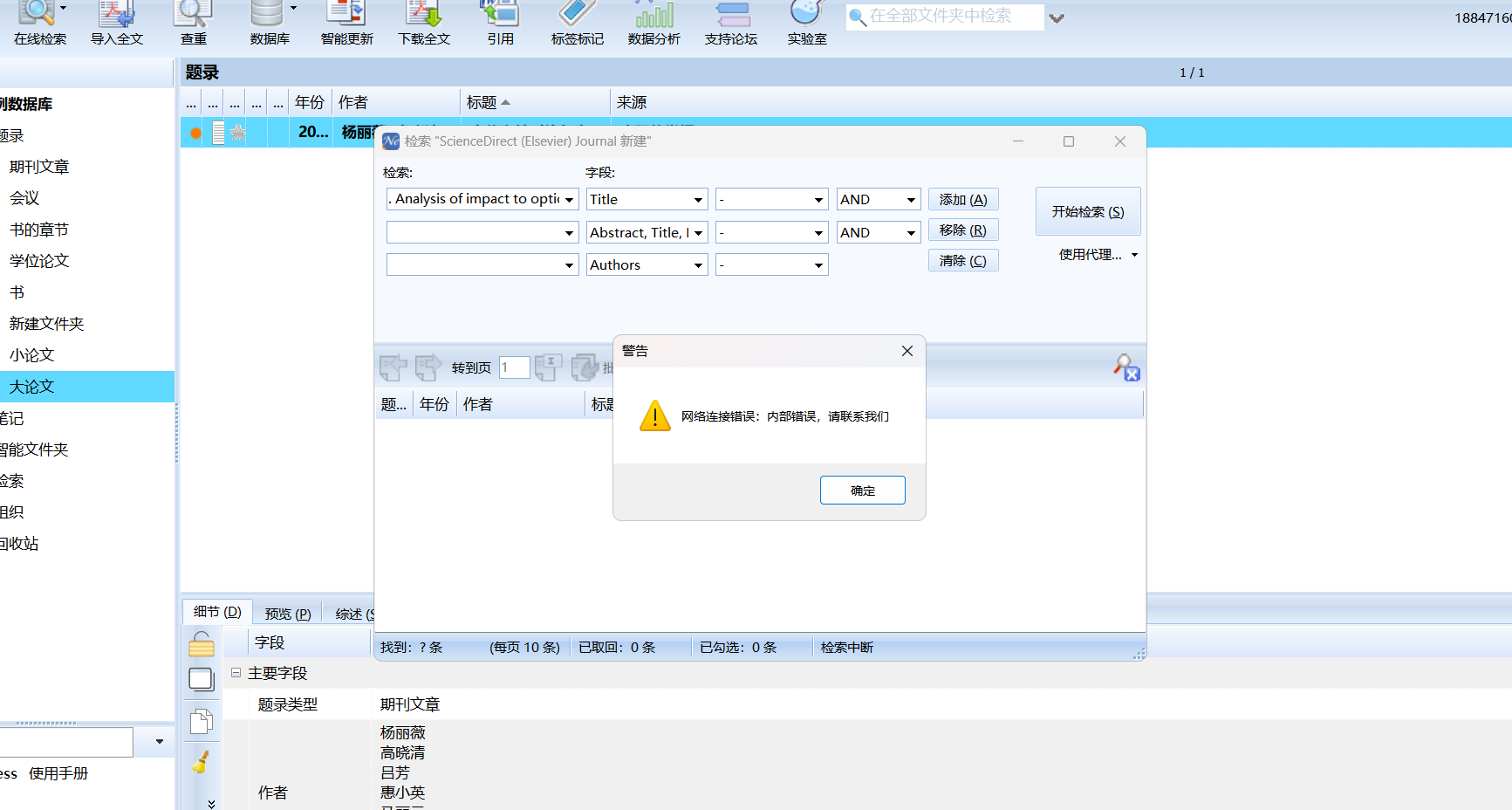Viewport: 1512px width, 810px height.
Task: Click the star mark on the record row
Action: tap(238, 133)
